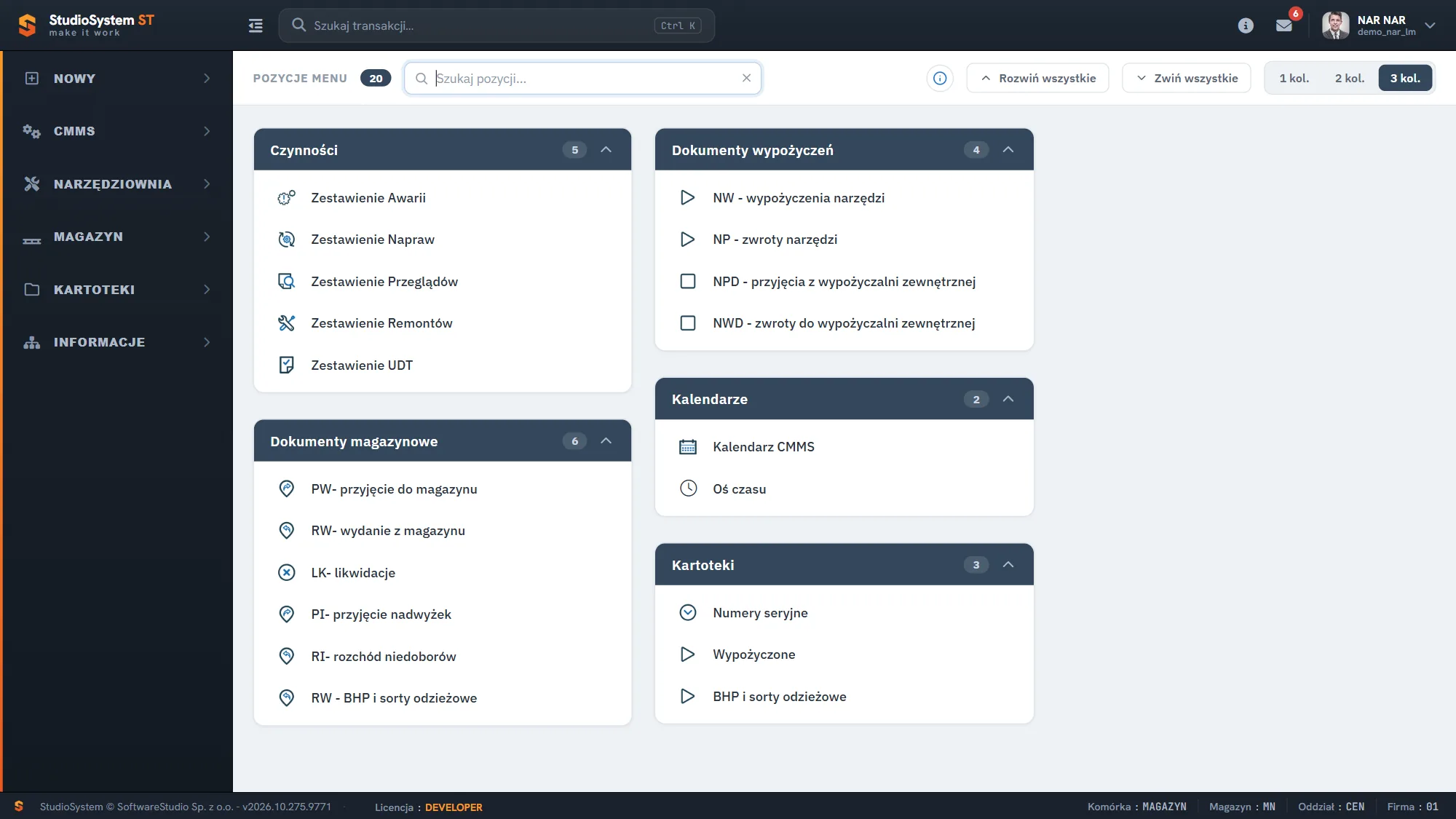Collapse the Kartoteki panel chevron
The height and width of the screenshot is (819, 1456).
click(x=1008, y=565)
